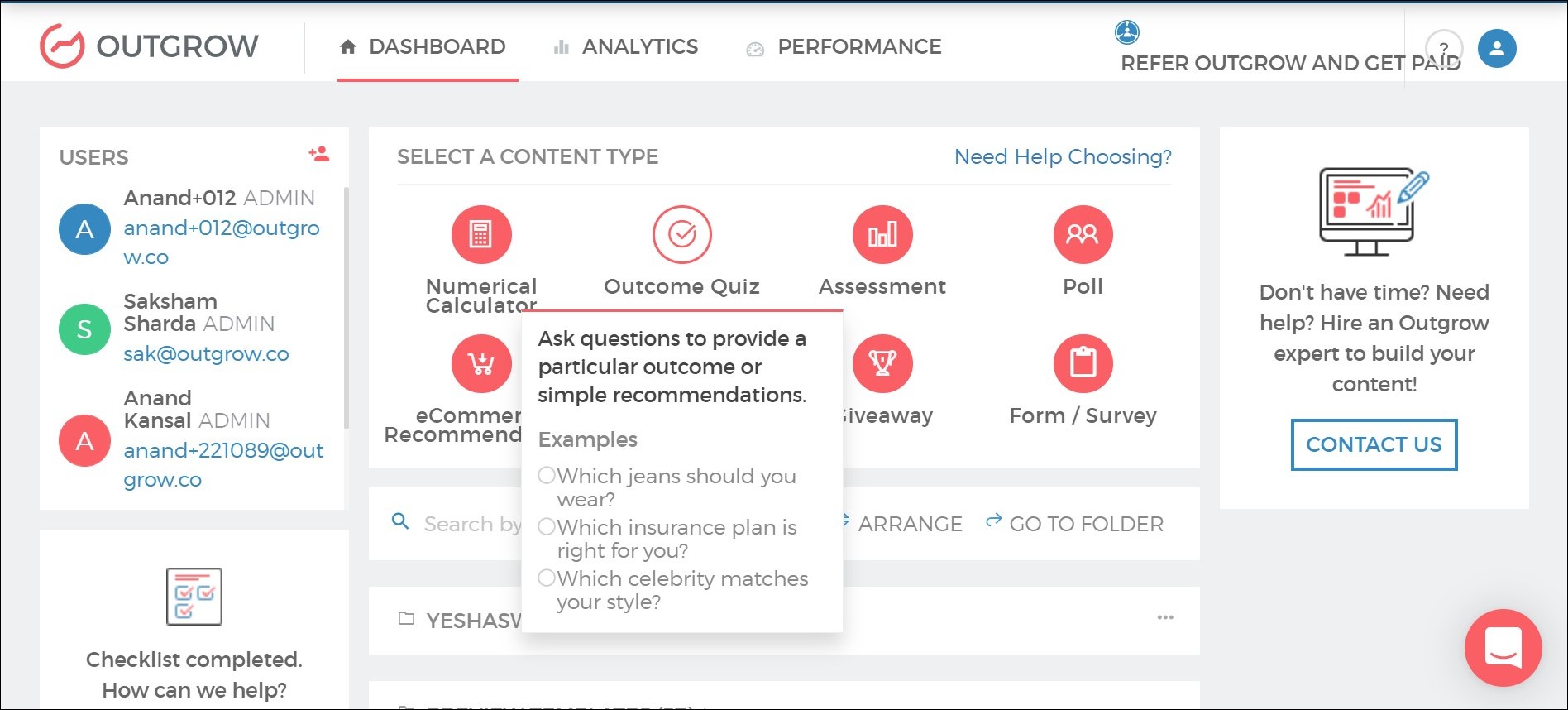Choose the Outcome Quiz icon

pos(682,235)
